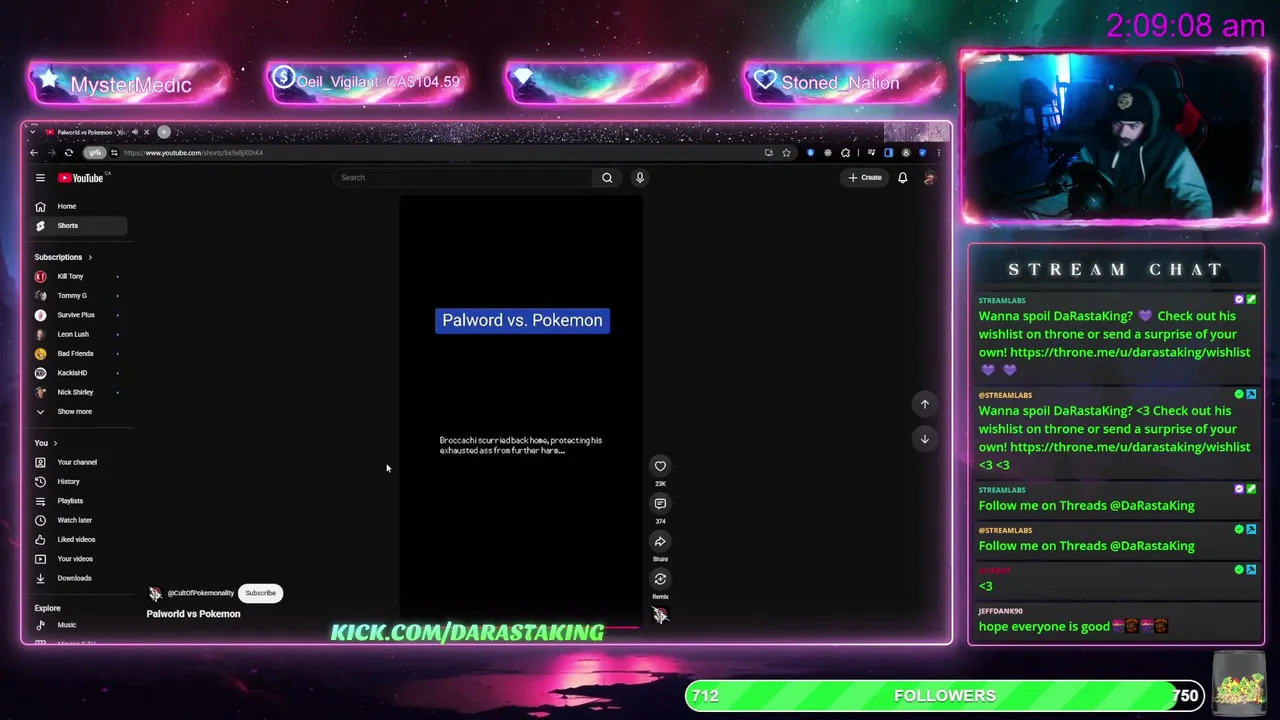Click the Palword vs. Pokemon video title overlay
1280x720 pixels.
click(522, 320)
